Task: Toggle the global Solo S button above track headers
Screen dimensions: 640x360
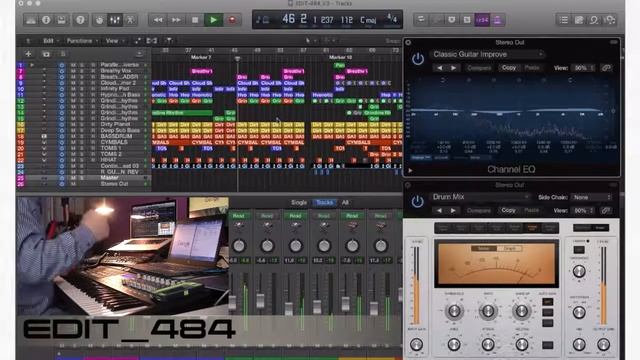Action: pos(62,54)
